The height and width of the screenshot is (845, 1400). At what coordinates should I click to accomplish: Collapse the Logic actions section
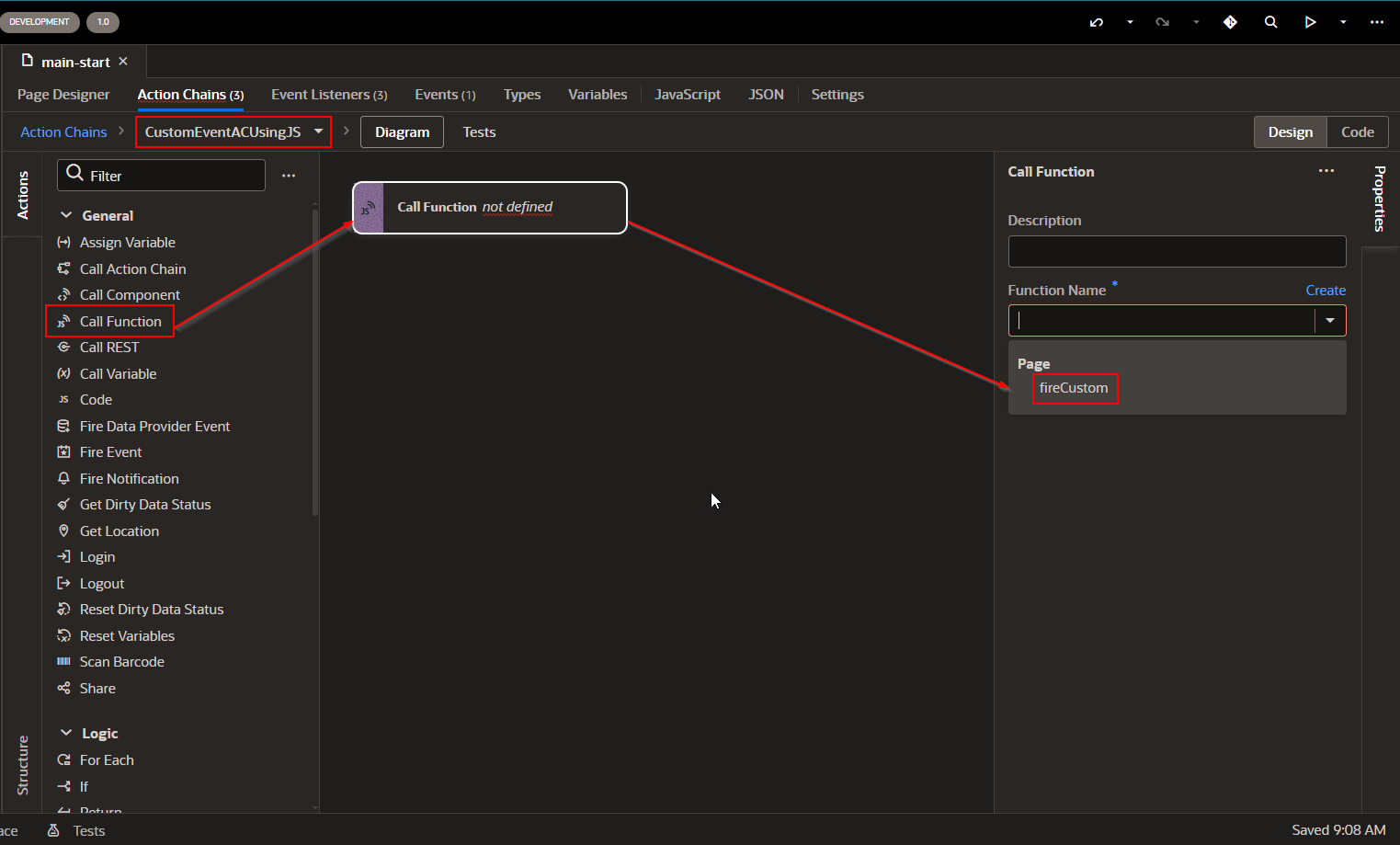66,733
